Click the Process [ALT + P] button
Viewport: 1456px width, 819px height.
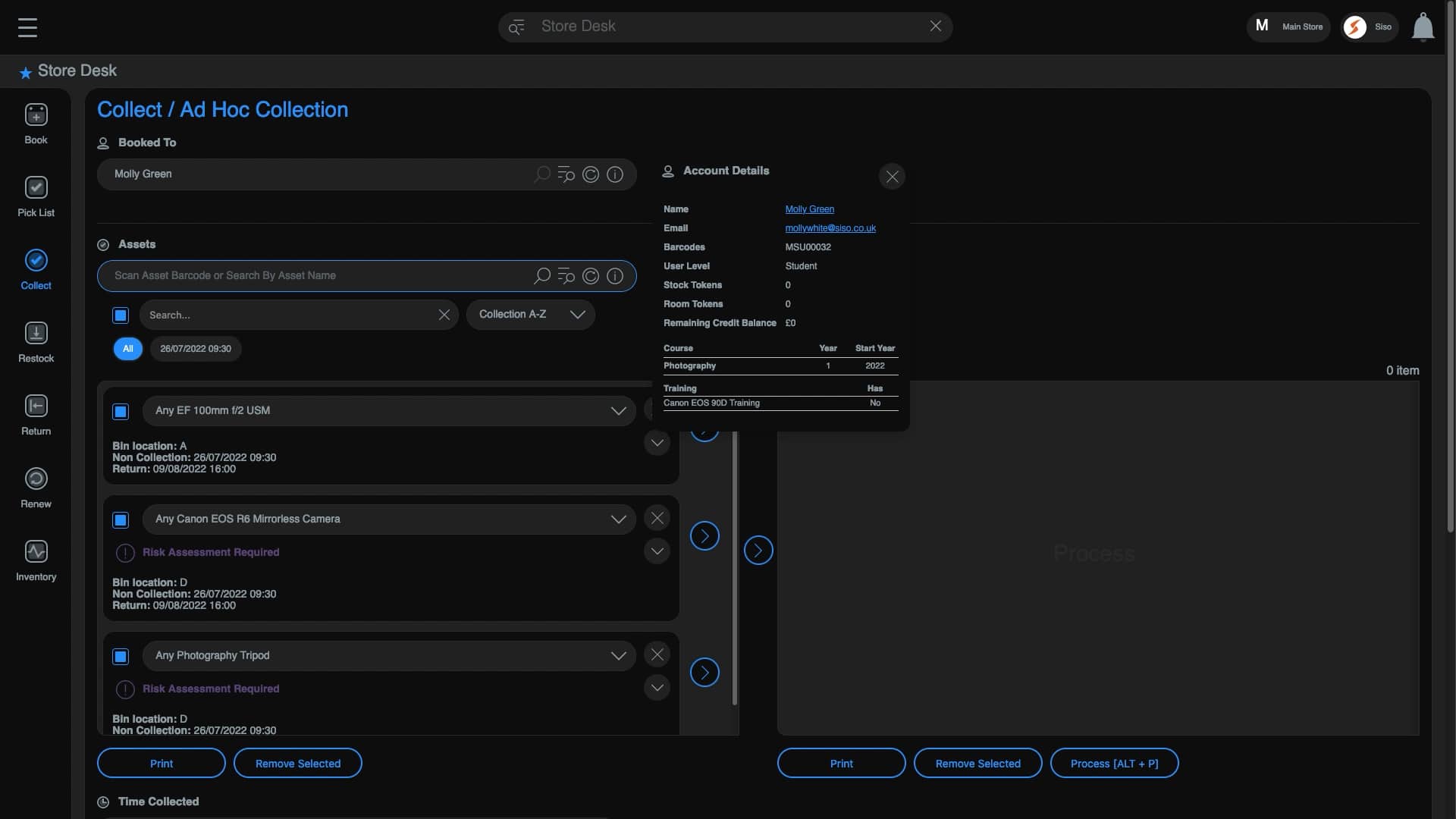[1114, 764]
